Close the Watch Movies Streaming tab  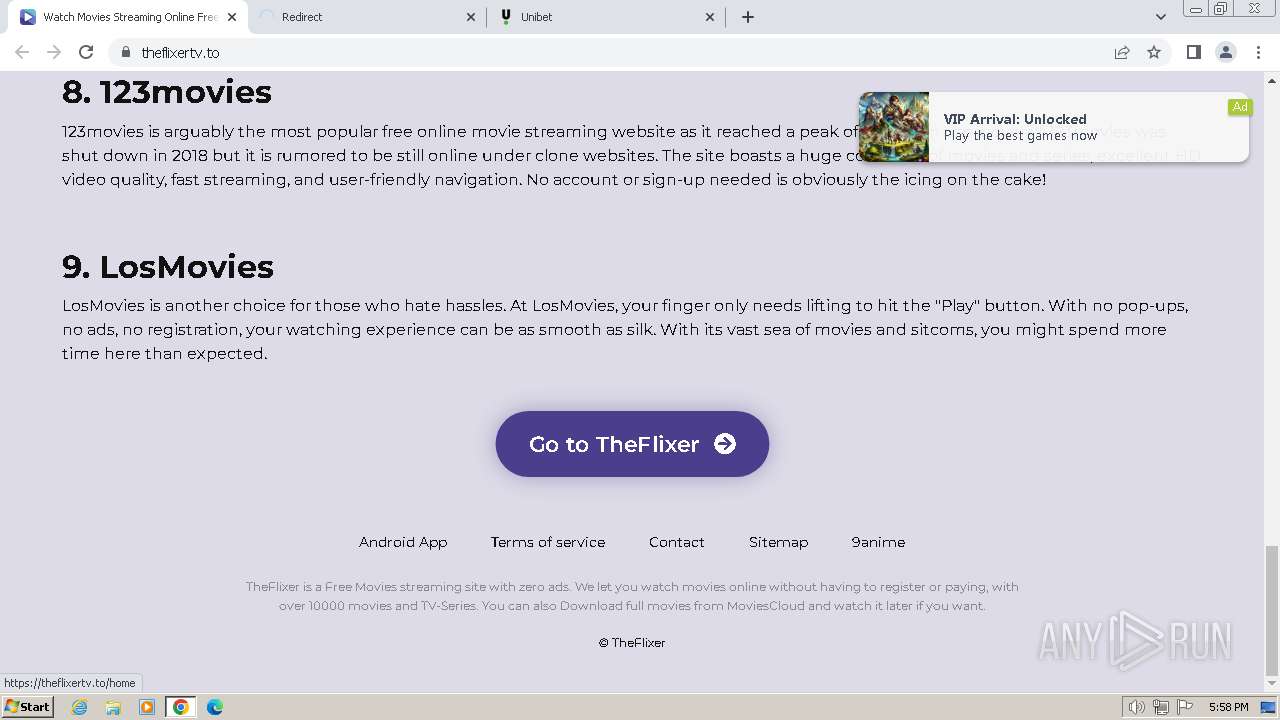231,17
